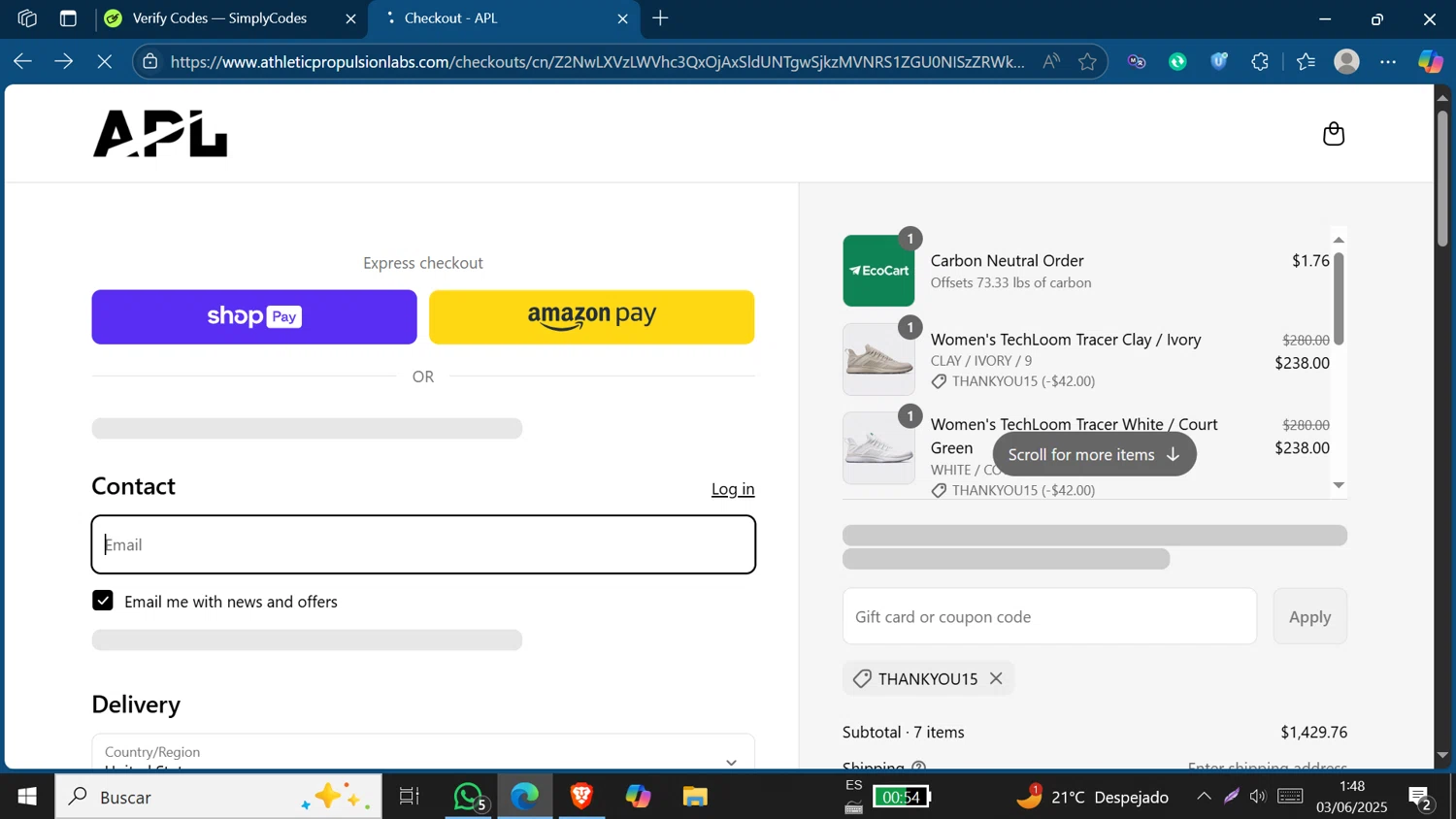This screenshot has height=819, width=1456.
Task: Open the browser profile avatar
Action: tap(1346, 62)
